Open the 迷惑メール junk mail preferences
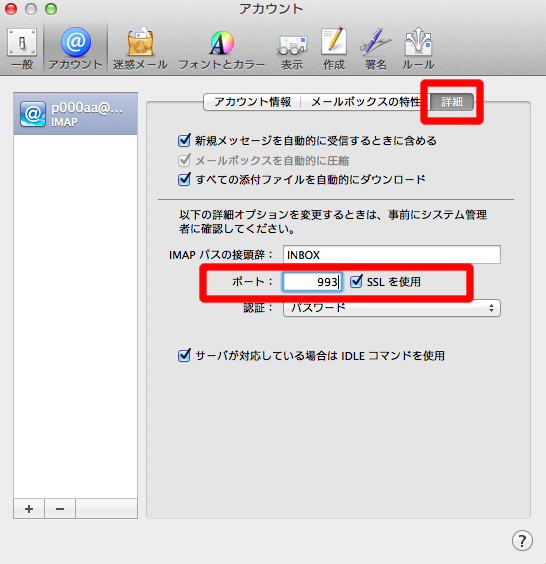Screen dimensions: 546x564 point(140,49)
